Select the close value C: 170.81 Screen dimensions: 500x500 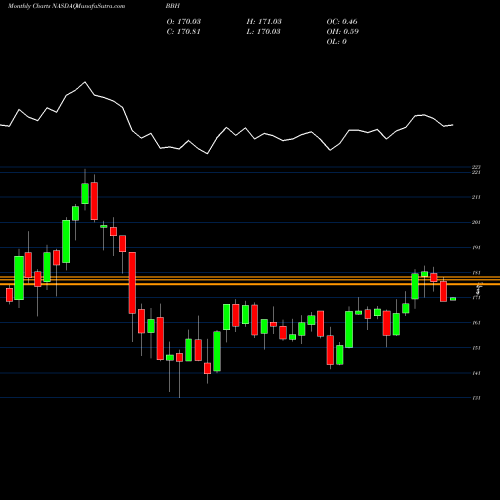click(x=183, y=31)
